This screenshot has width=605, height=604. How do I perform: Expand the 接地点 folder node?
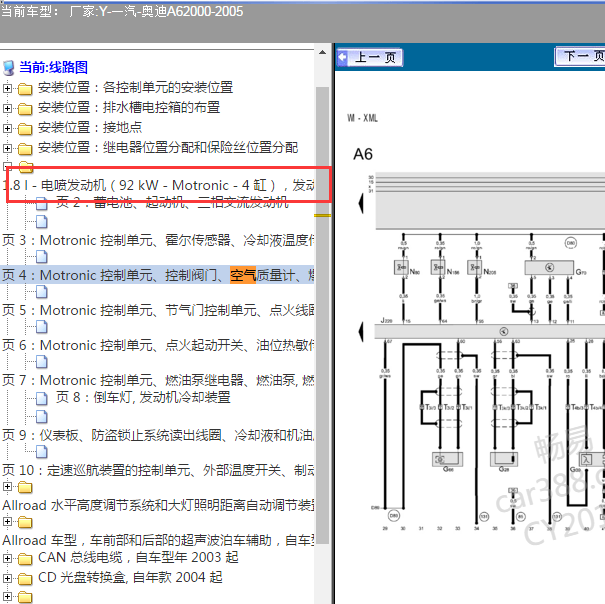(7, 129)
